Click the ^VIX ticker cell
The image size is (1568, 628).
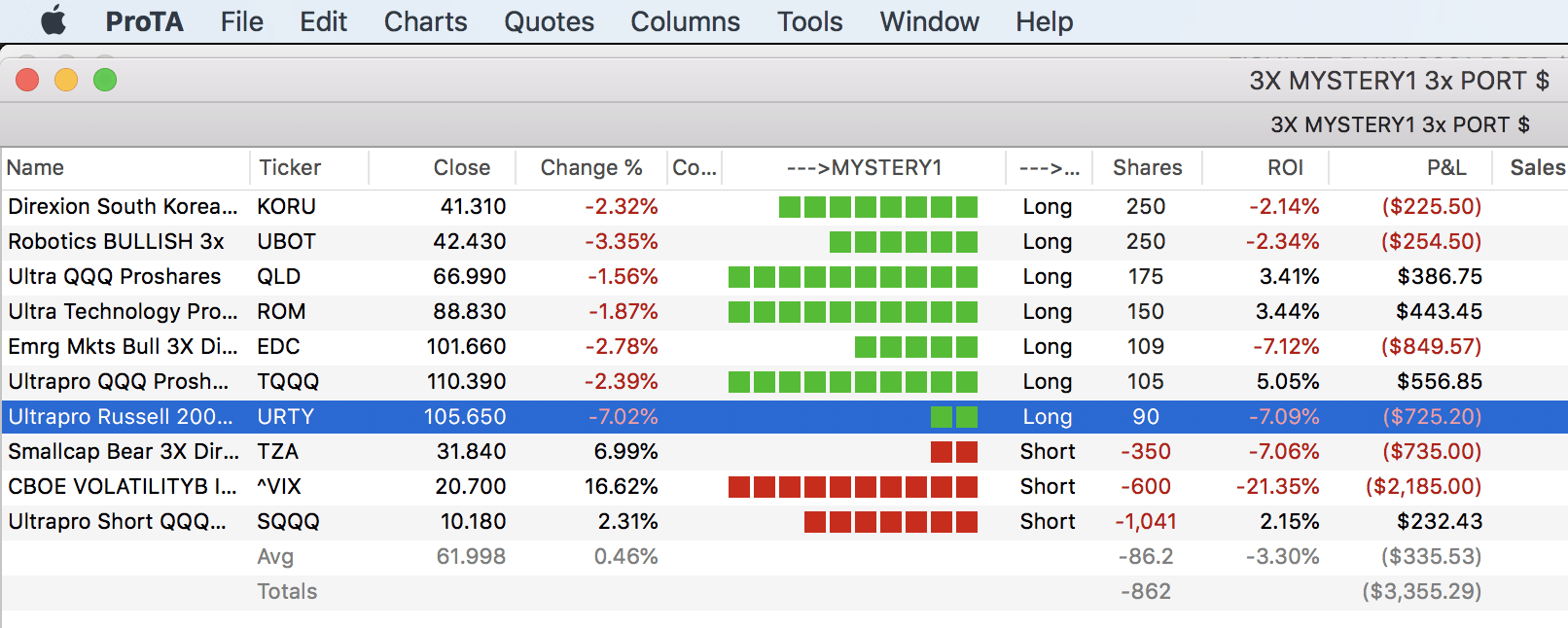(x=279, y=486)
